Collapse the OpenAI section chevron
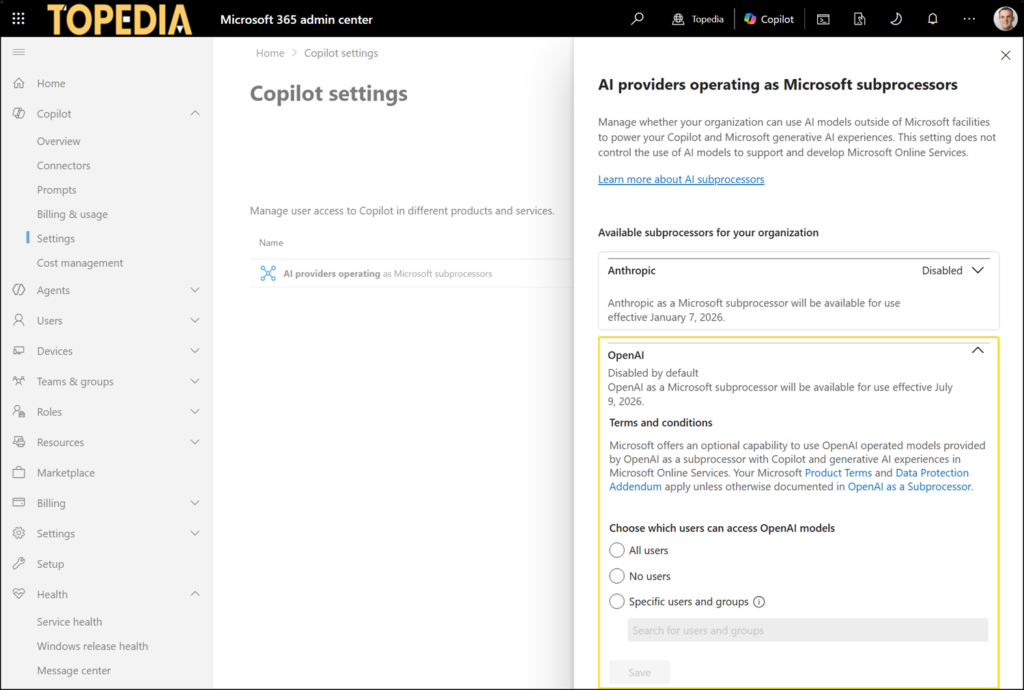The width and height of the screenshot is (1024, 690). [x=978, y=351]
